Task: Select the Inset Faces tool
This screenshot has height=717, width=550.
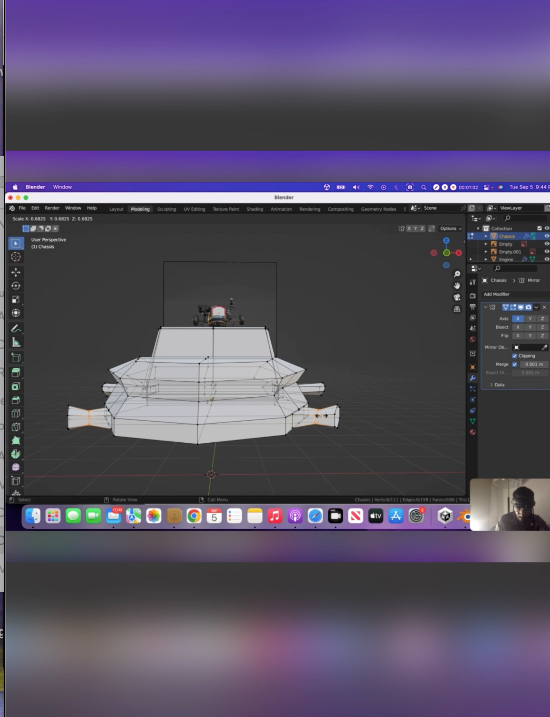Action: pos(16,386)
